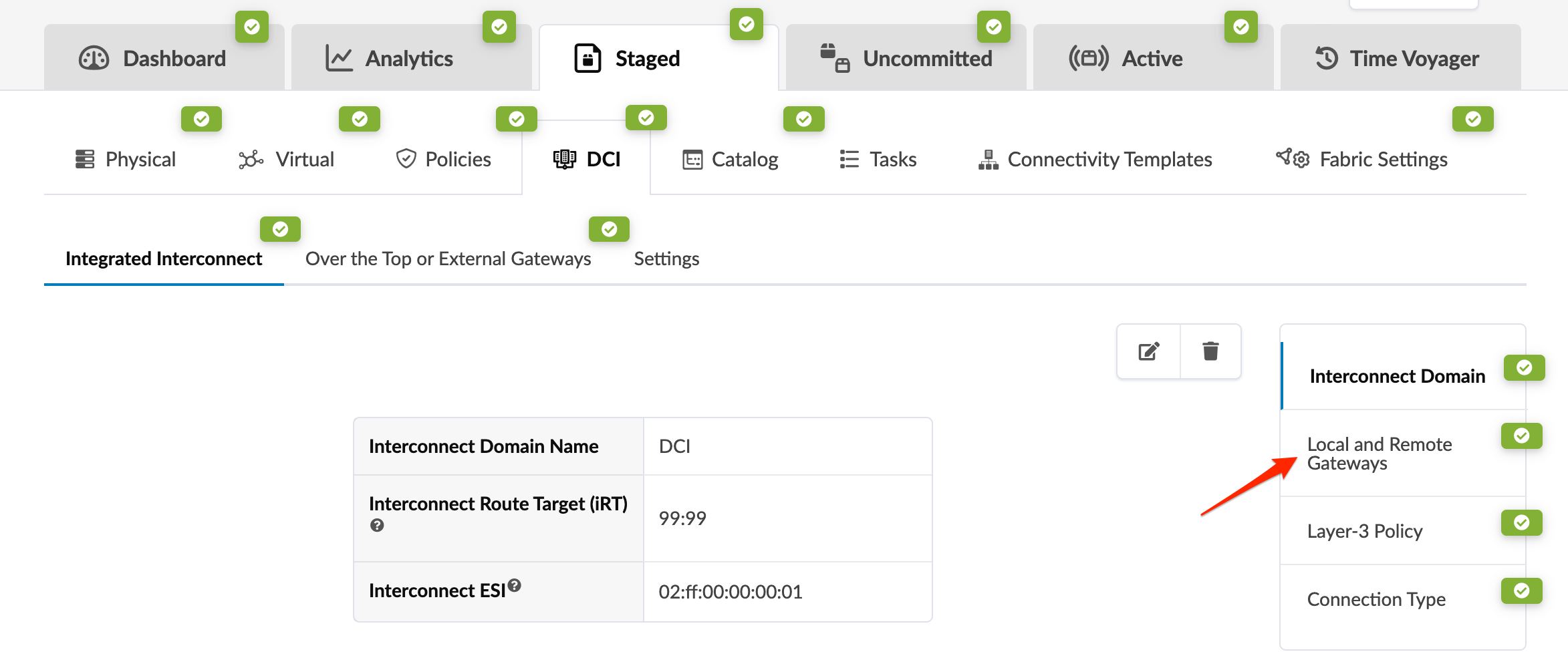The image size is (1568, 668).
Task: Select the Physical sub-tab
Action: pos(126,160)
